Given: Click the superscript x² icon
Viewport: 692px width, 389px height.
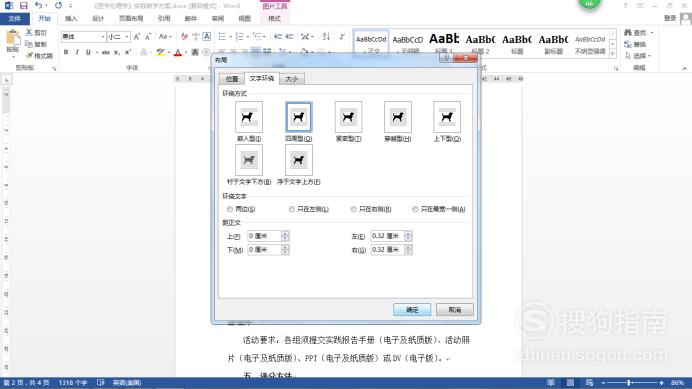Looking at the screenshot, I should point(128,52).
